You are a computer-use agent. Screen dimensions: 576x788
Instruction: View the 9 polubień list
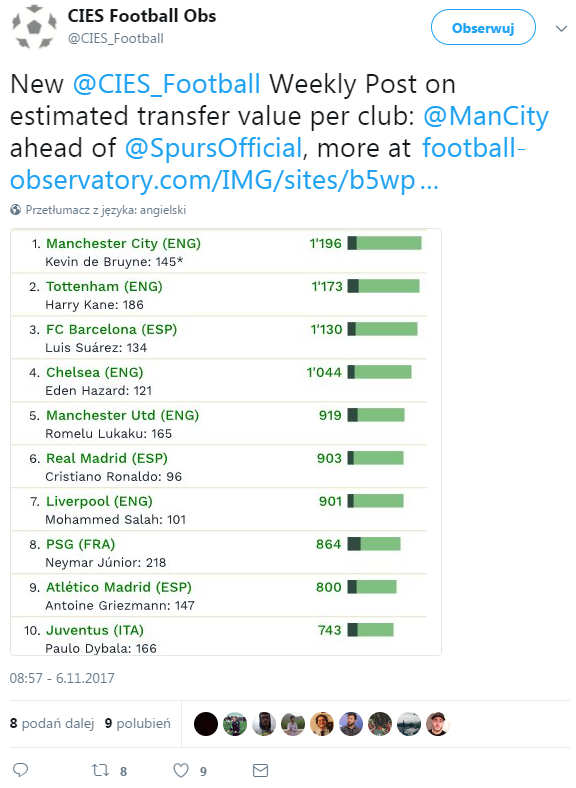coord(138,723)
